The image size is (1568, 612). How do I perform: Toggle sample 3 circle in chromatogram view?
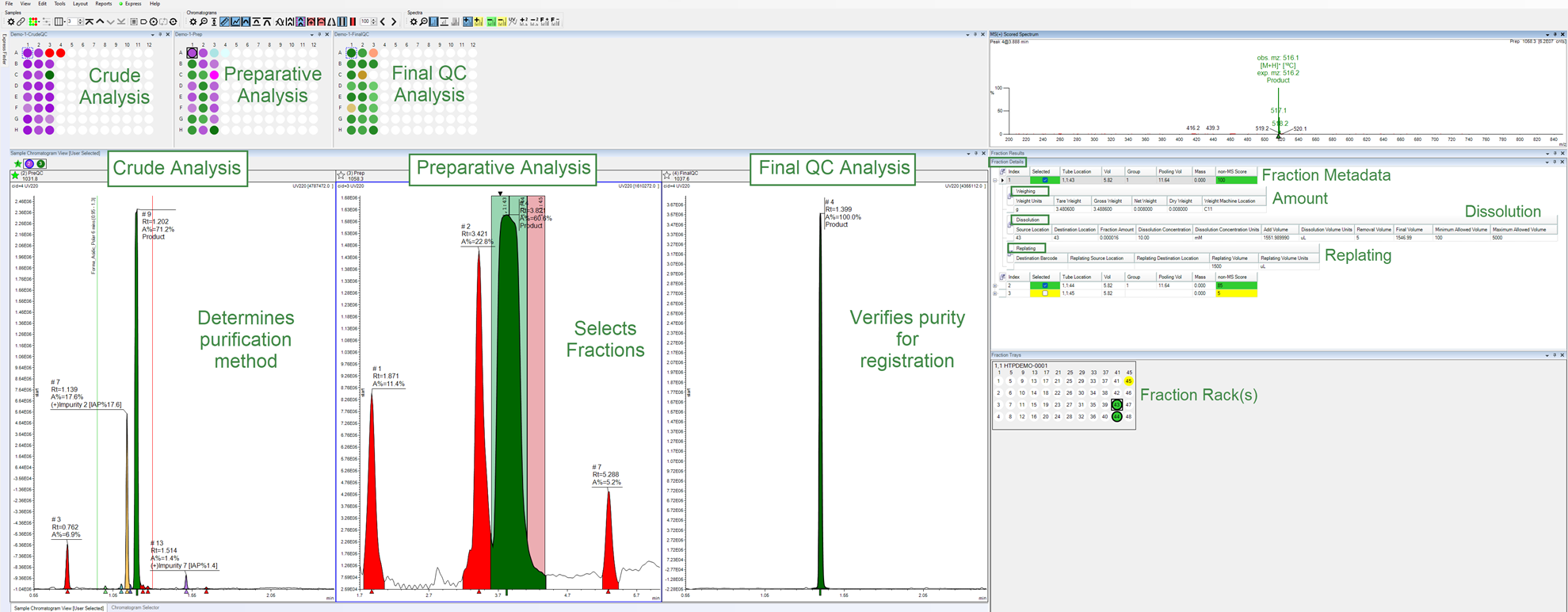(x=41, y=164)
